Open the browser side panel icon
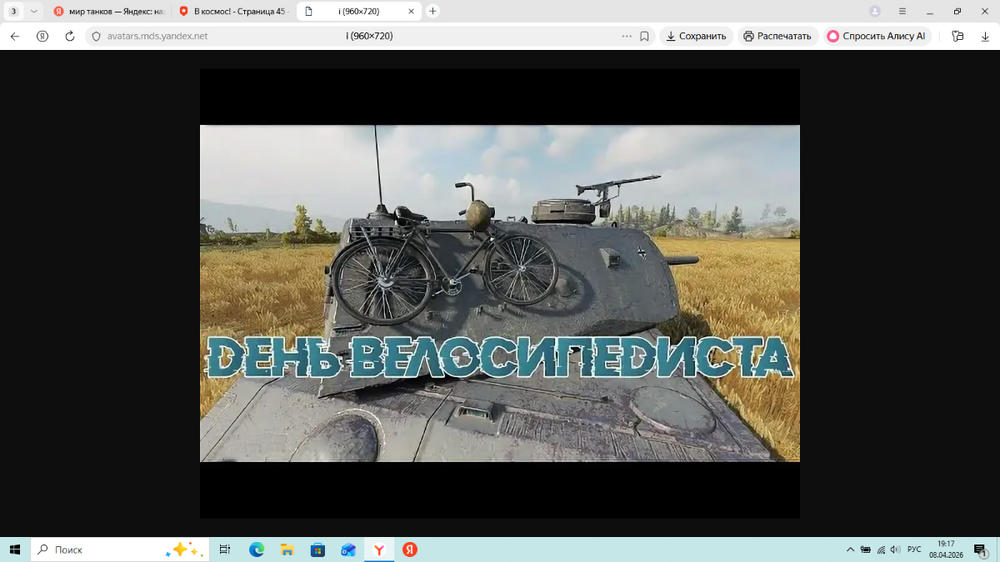 (958, 36)
